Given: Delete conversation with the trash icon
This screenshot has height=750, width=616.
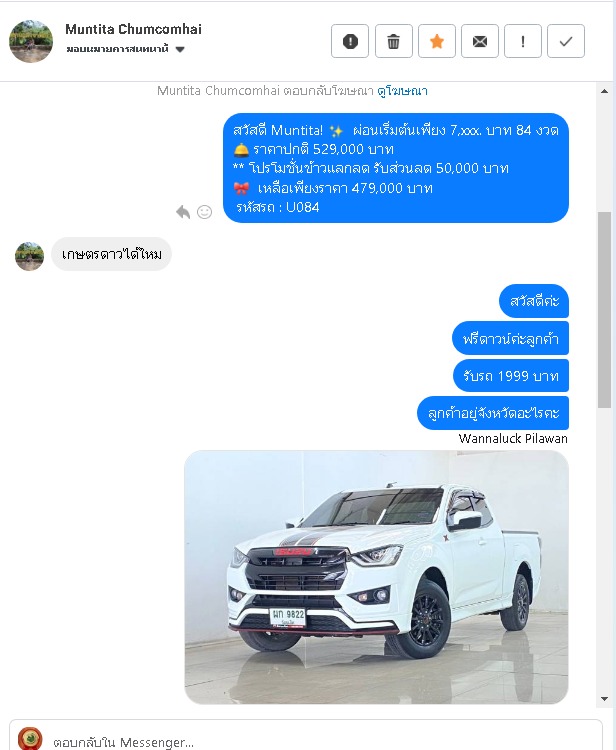Looking at the screenshot, I should [394, 41].
